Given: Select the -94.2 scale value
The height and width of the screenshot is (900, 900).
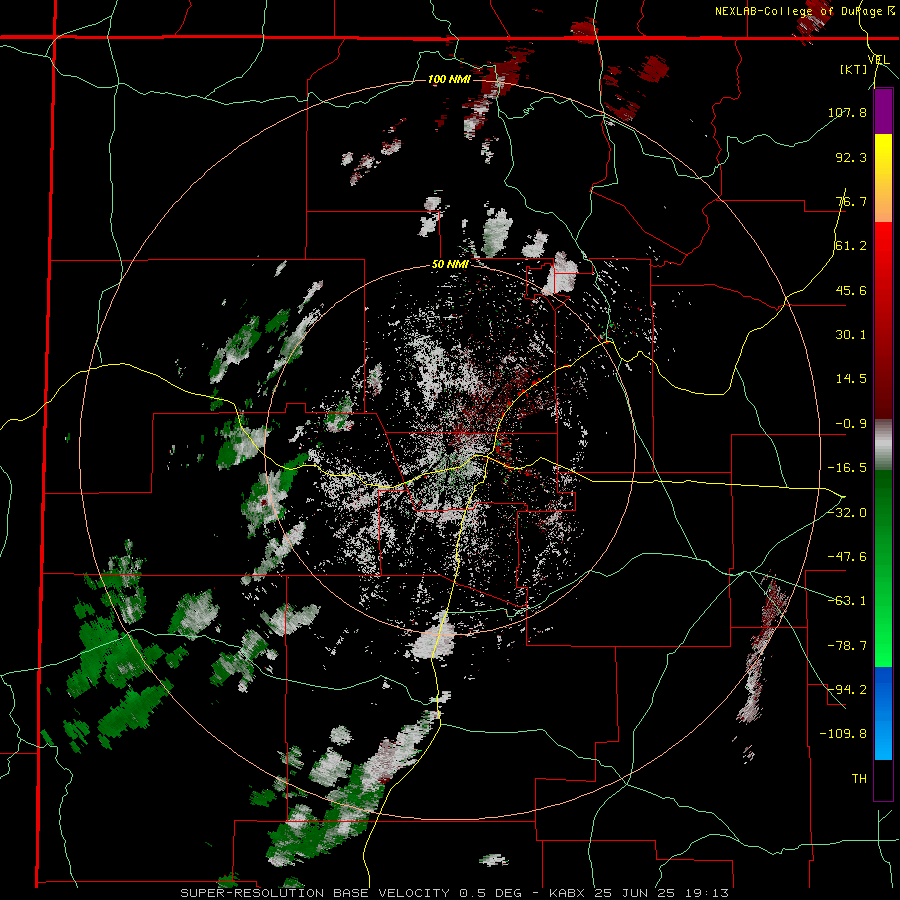Looking at the screenshot, I should pos(847,690).
